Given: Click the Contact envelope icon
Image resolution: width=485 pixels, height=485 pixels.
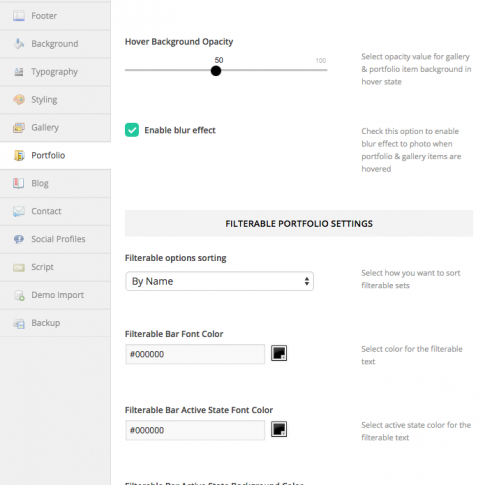Looking at the screenshot, I should click(19, 211).
